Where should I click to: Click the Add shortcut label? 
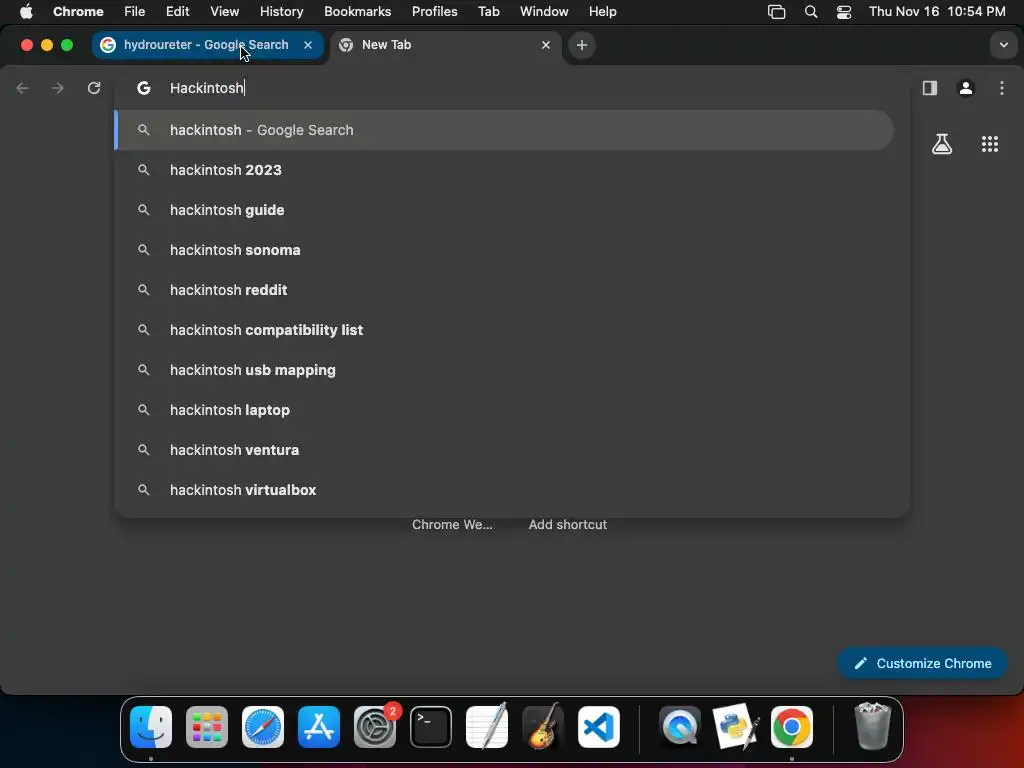pos(568,524)
